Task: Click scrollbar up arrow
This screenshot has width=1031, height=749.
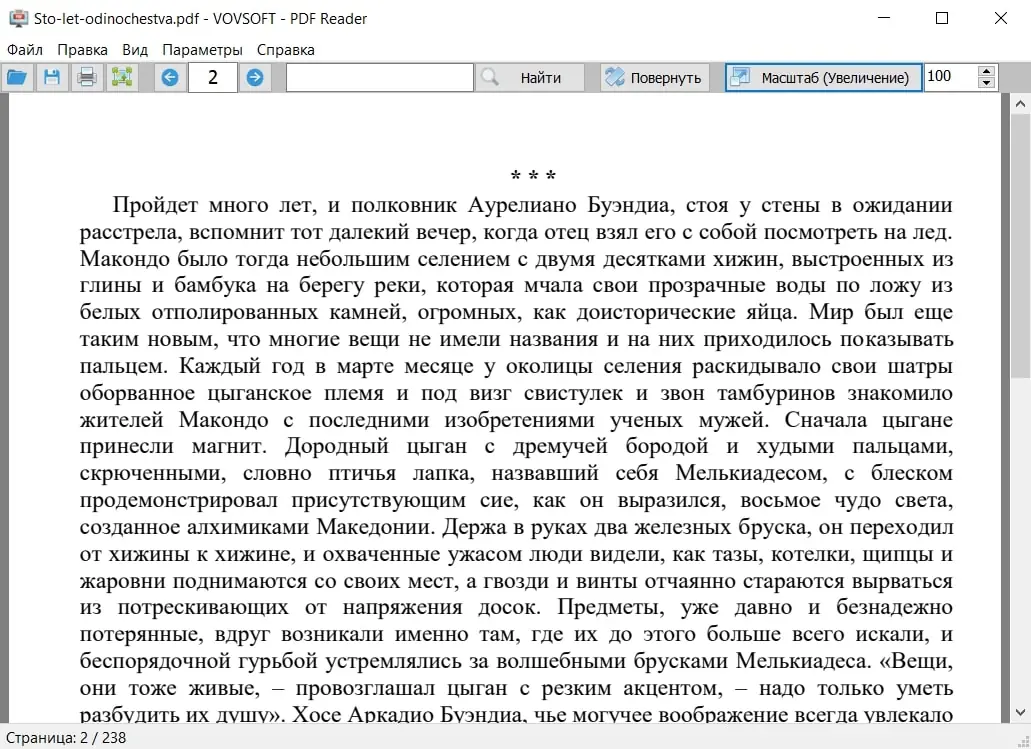Action: pyautogui.click(x=1020, y=103)
